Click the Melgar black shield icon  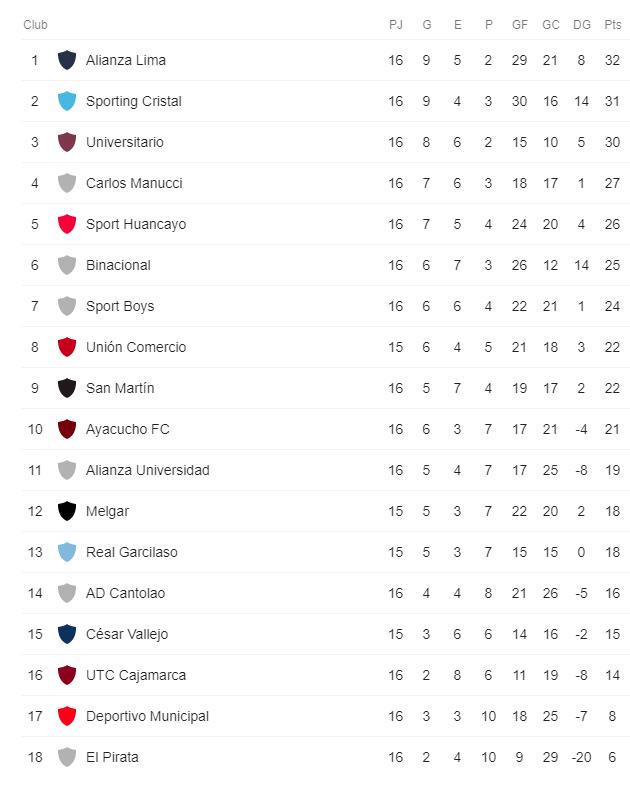pyautogui.click(x=67, y=511)
